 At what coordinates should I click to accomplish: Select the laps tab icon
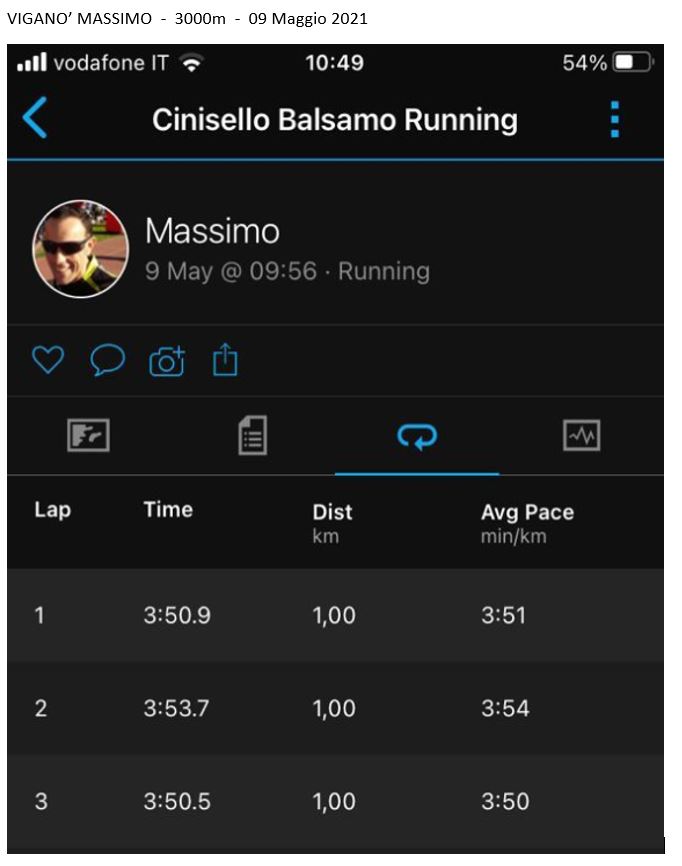tap(417, 436)
